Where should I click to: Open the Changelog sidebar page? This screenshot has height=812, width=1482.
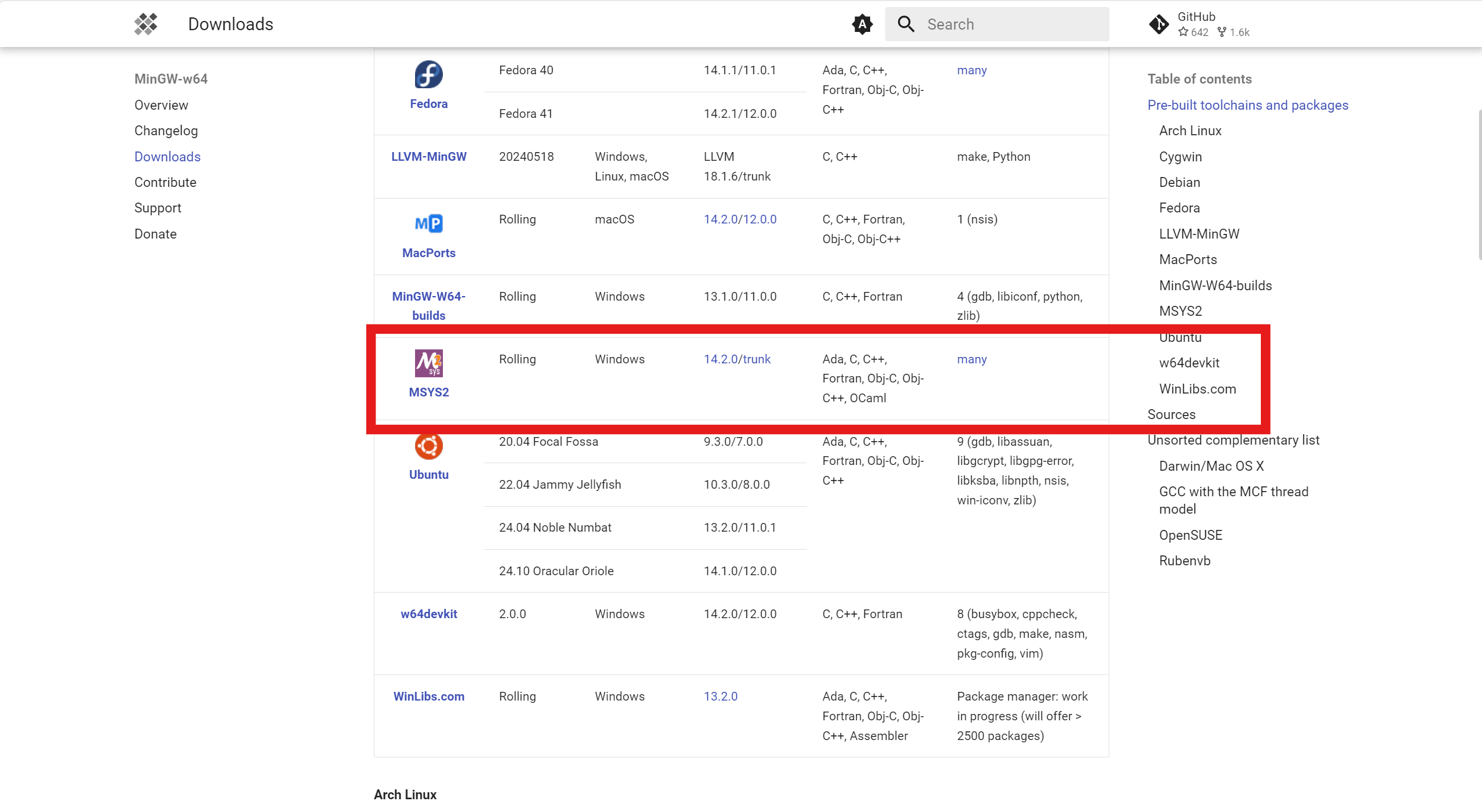point(166,131)
